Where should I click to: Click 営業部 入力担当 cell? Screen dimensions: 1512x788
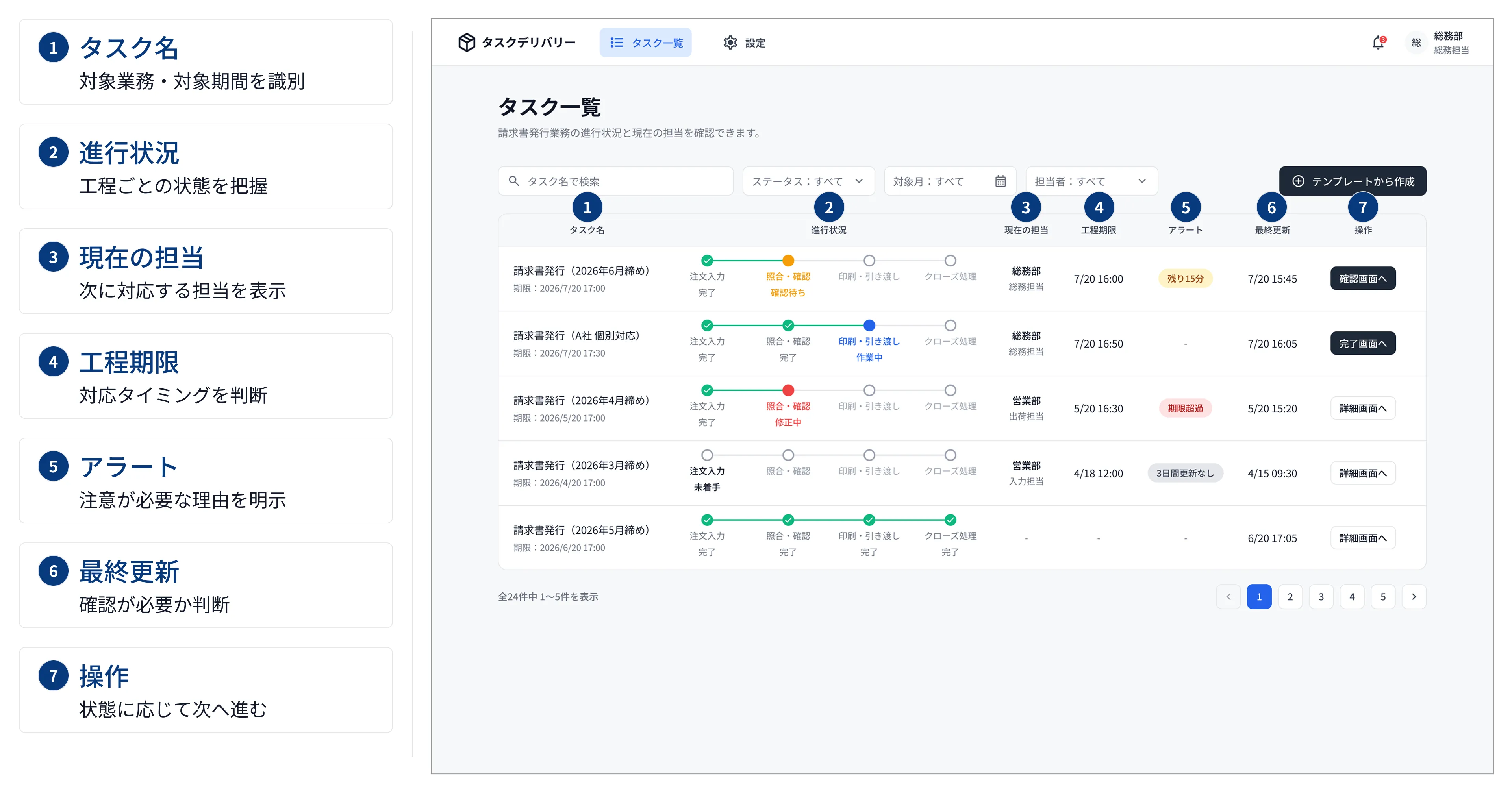click(x=1026, y=473)
